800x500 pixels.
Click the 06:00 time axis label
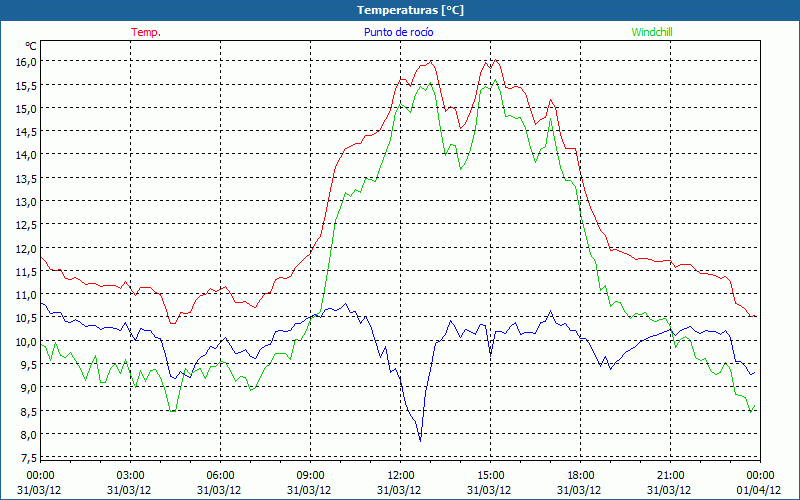click(220, 476)
